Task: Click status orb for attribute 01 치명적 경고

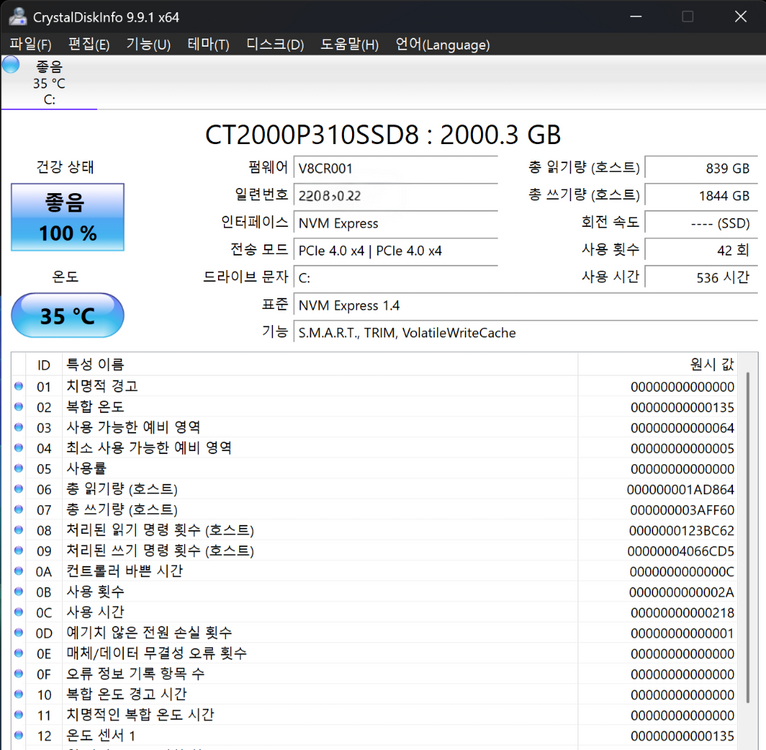Action: [19, 386]
